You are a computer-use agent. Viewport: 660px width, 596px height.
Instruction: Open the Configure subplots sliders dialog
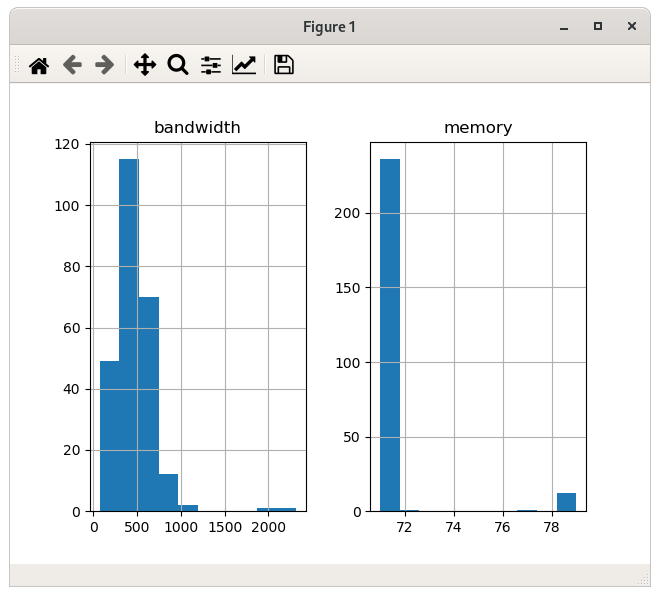(211, 66)
